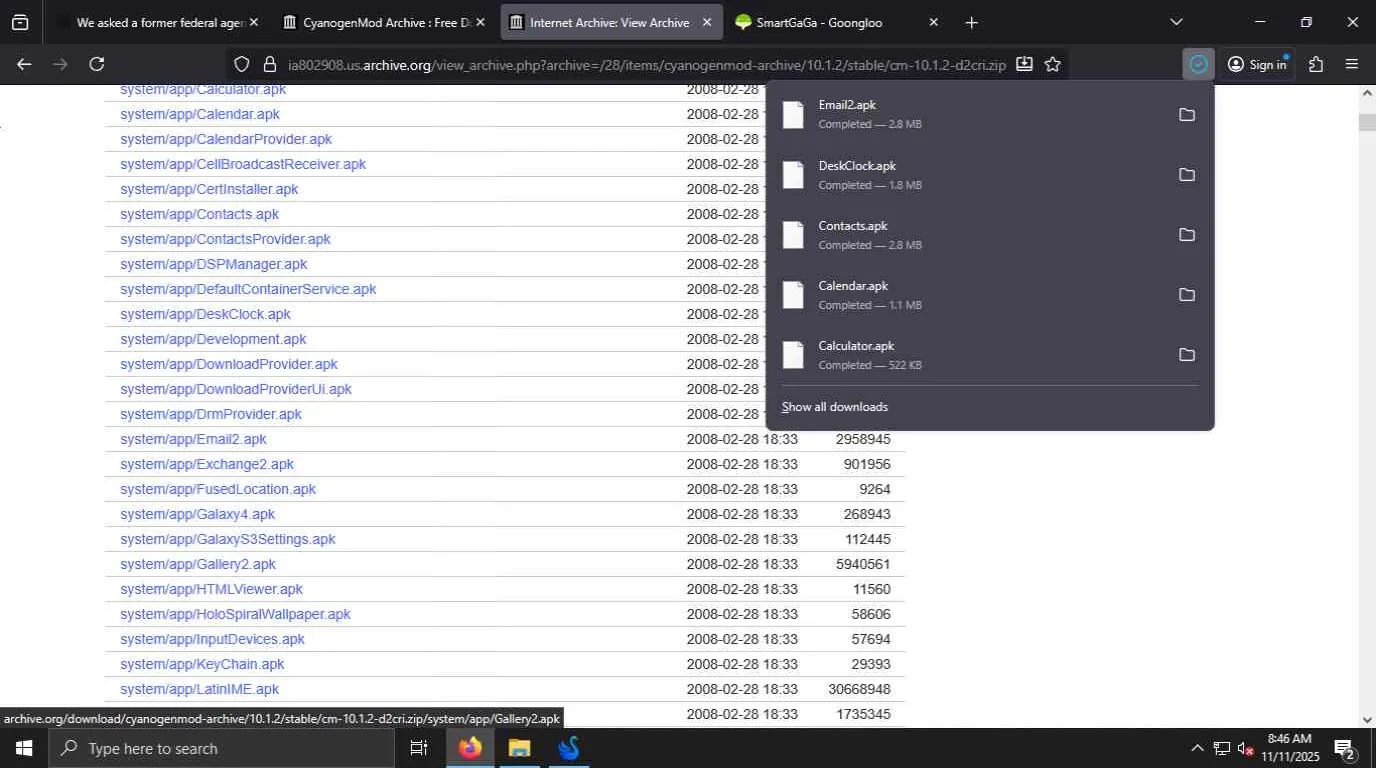Download system/app/Gallery2.apk link
The image size is (1376, 768).
[198, 564]
